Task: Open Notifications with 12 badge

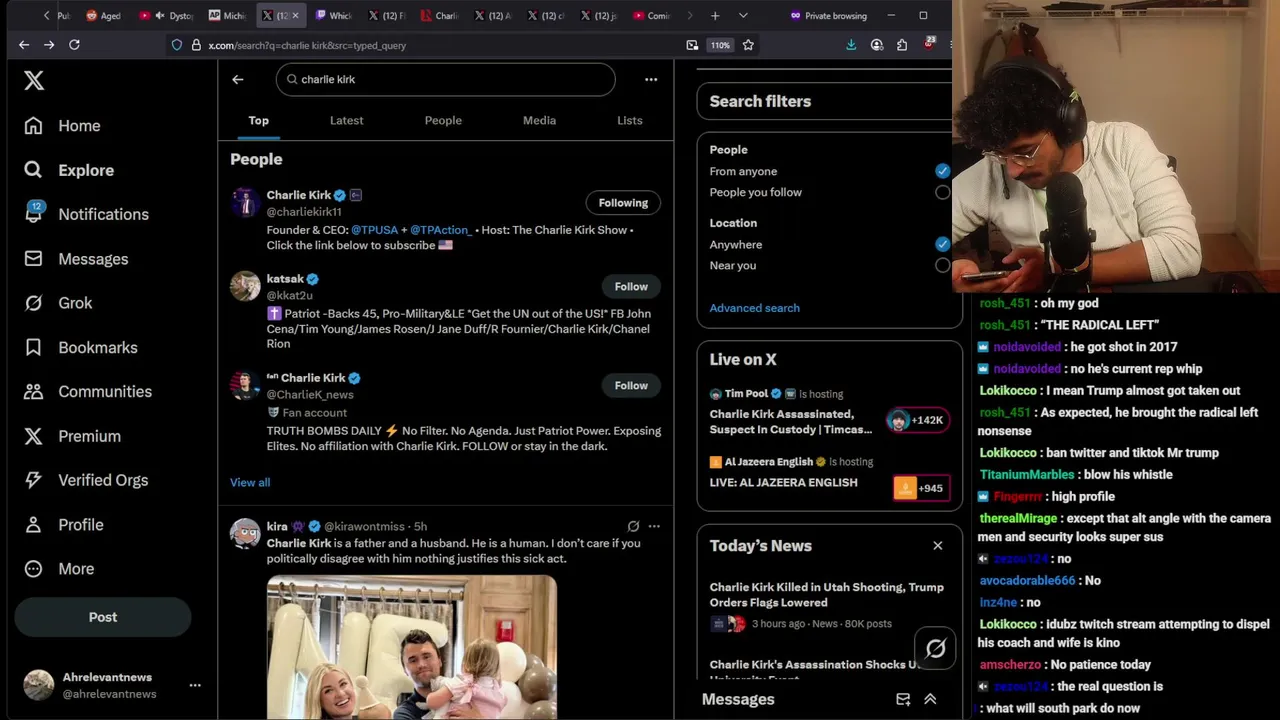Action: 86,214
